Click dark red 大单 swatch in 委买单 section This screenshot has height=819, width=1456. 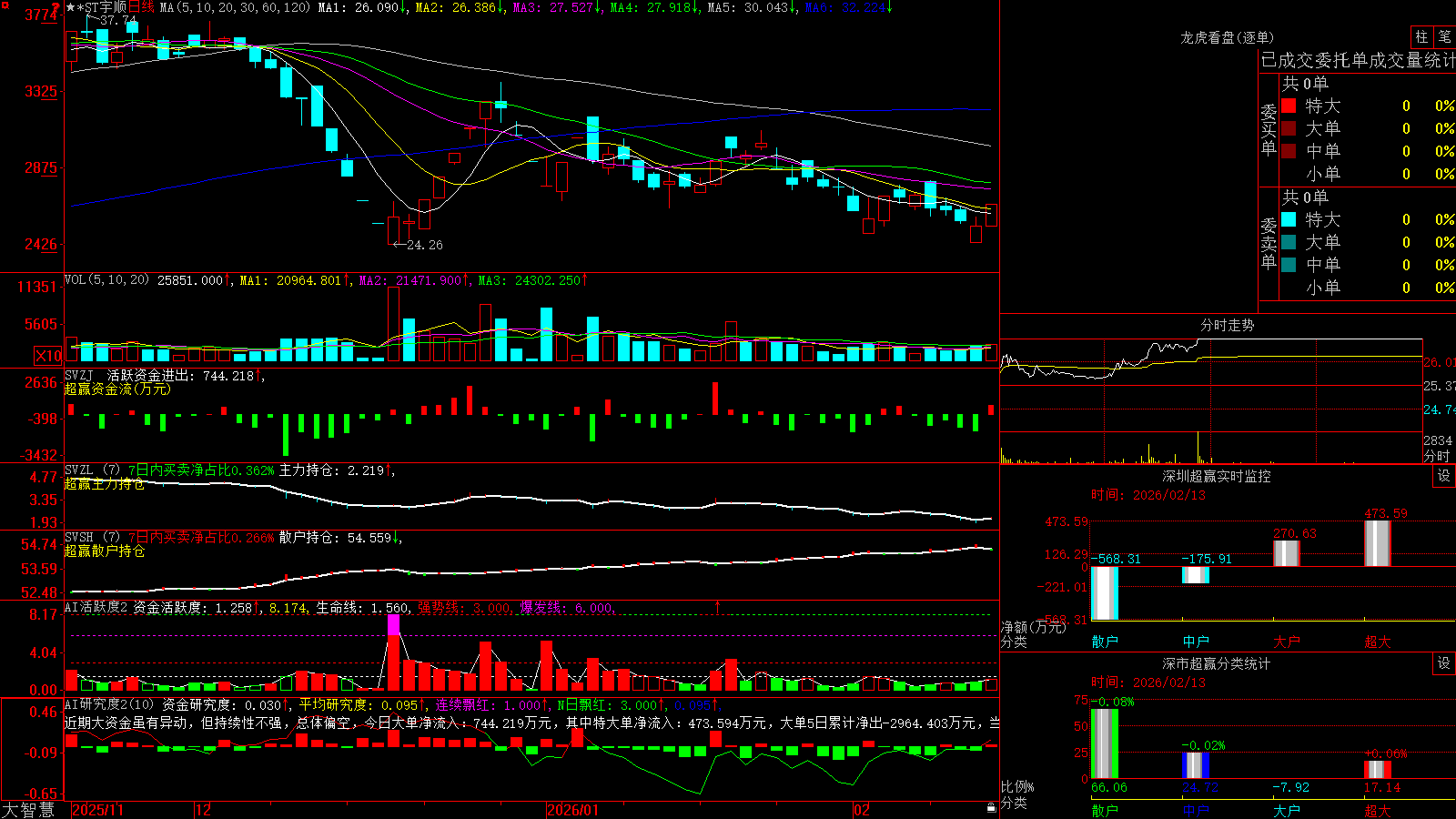click(x=1289, y=128)
